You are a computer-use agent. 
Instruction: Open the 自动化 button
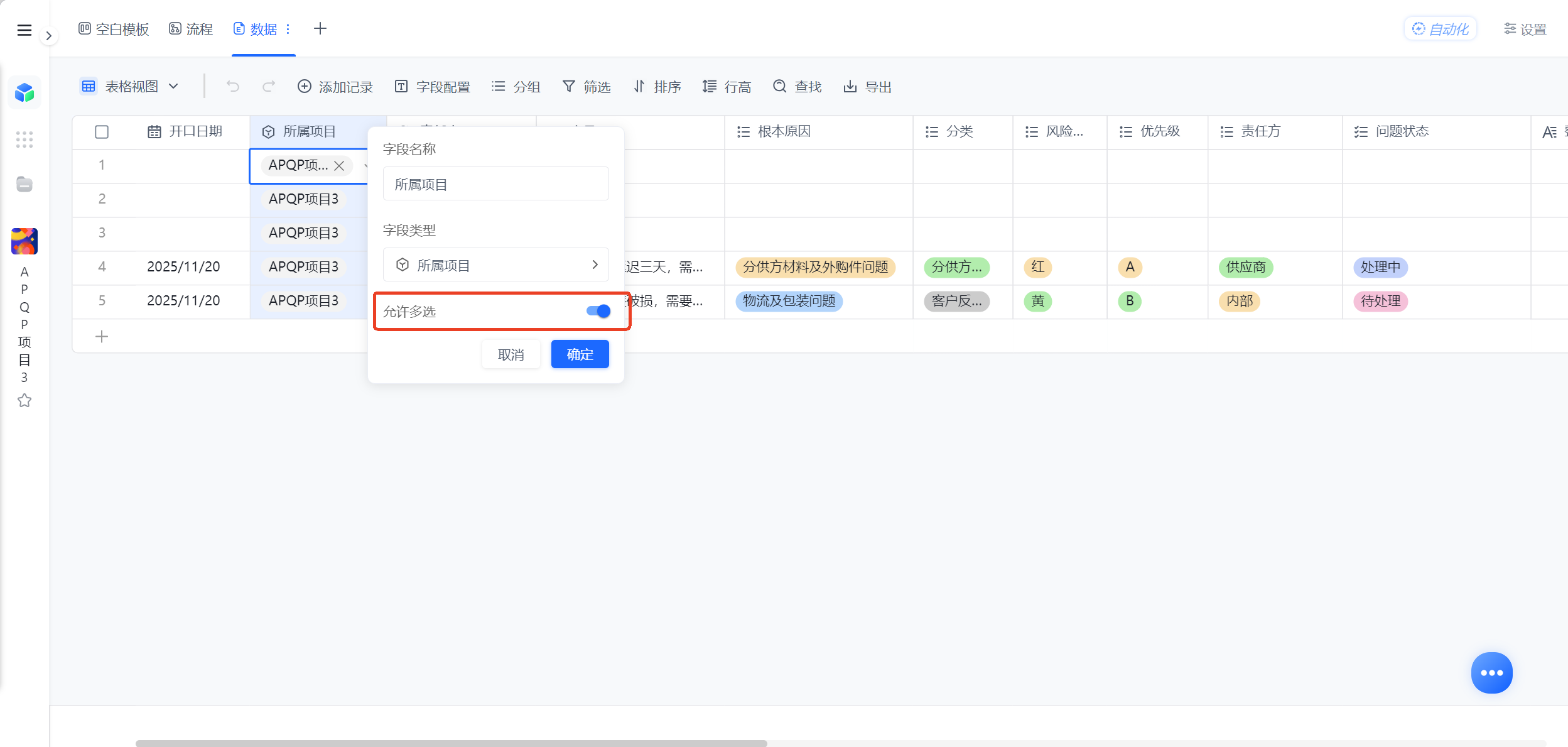(1440, 29)
